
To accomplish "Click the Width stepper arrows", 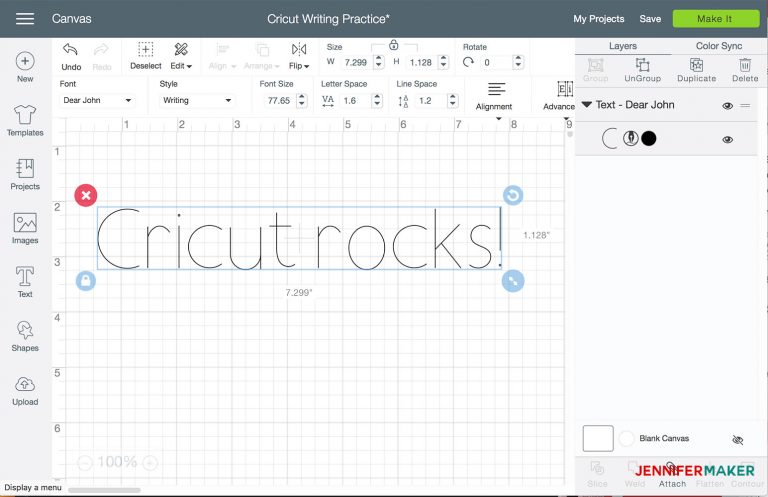I will click(x=378, y=62).
